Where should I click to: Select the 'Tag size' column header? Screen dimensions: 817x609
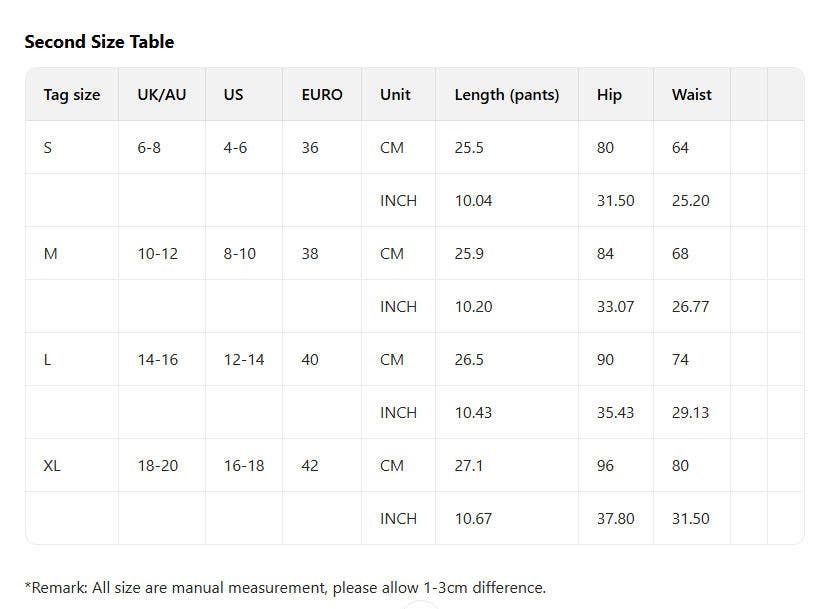pyautogui.click(x=72, y=95)
